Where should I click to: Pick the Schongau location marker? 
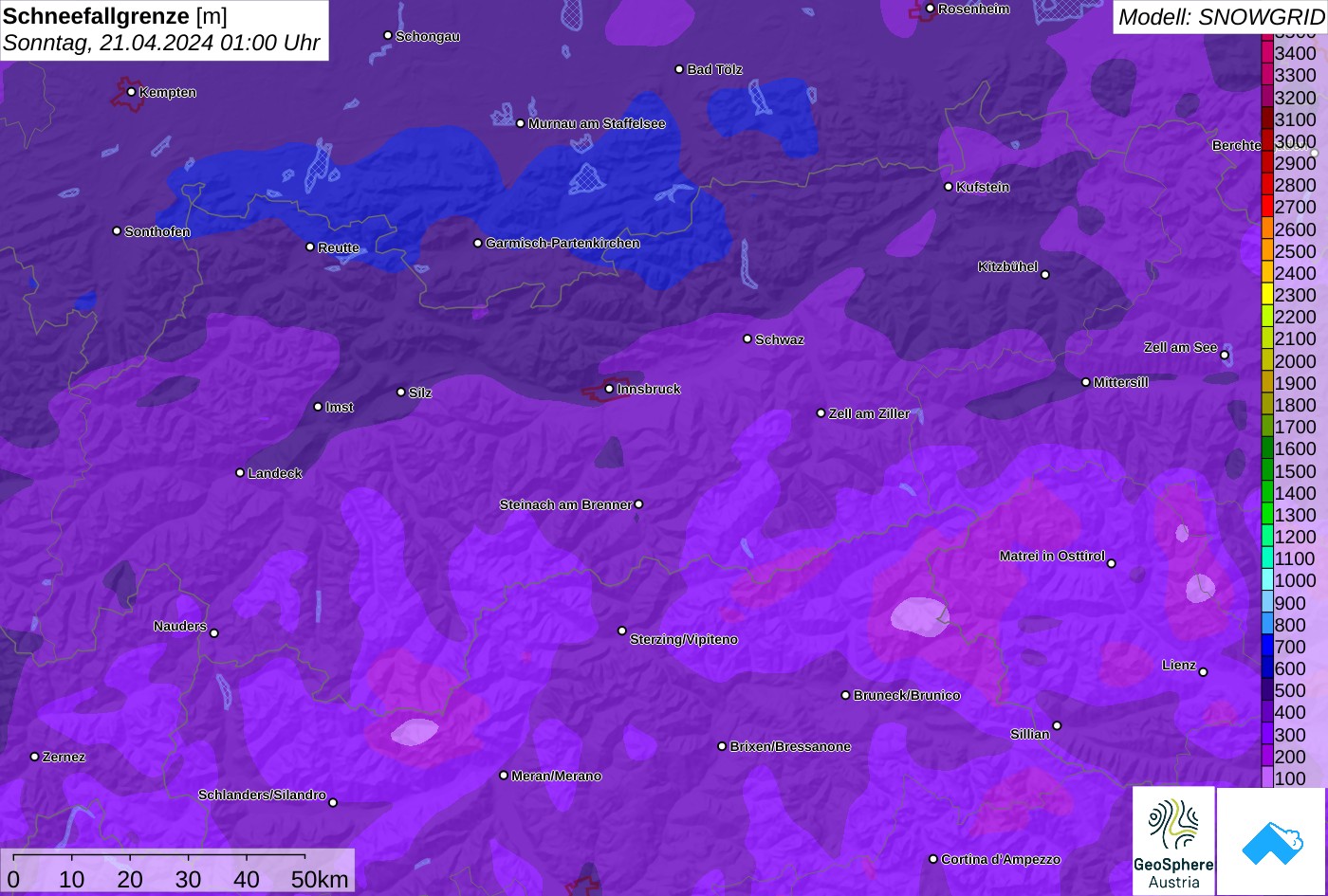pyautogui.click(x=388, y=35)
